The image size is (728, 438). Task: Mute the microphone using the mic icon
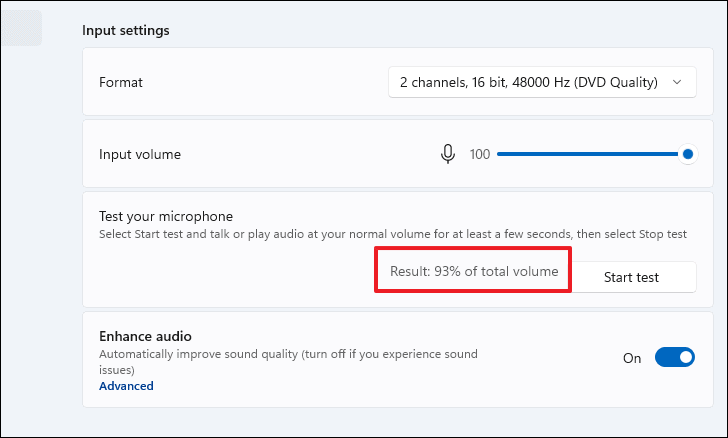448,154
